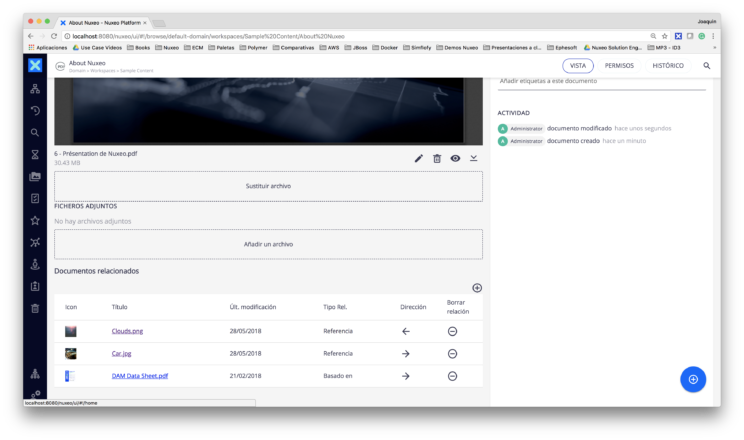Viewport: 744px width, 440px height.
Task: Switch to the VISTA tab
Action: (x=578, y=66)
